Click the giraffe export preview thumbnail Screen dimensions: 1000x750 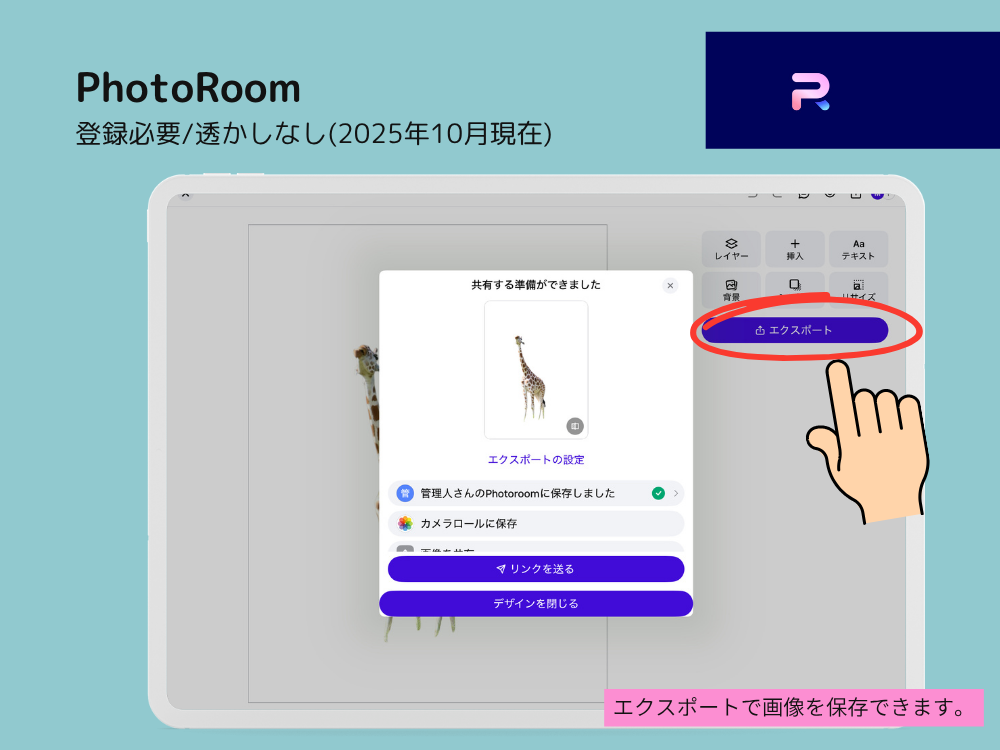pos(535,369)
